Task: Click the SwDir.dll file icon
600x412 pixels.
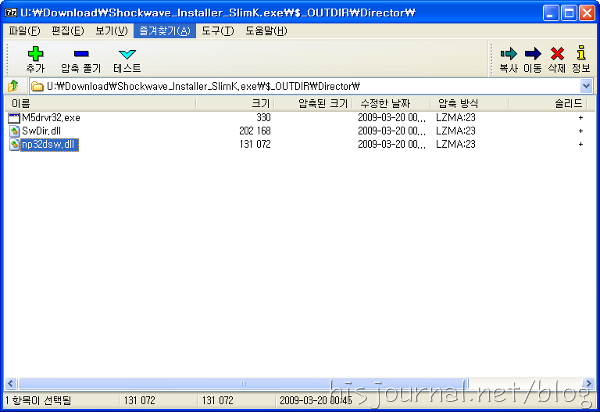Action: tap(14, 131)
